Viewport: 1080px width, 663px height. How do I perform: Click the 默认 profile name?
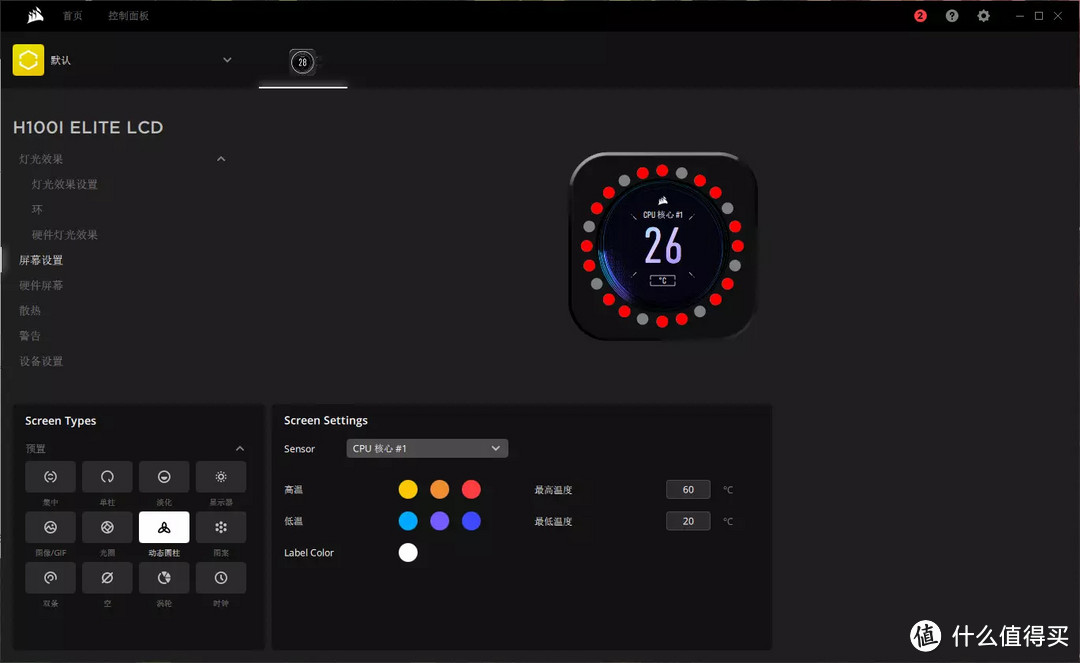61,60
